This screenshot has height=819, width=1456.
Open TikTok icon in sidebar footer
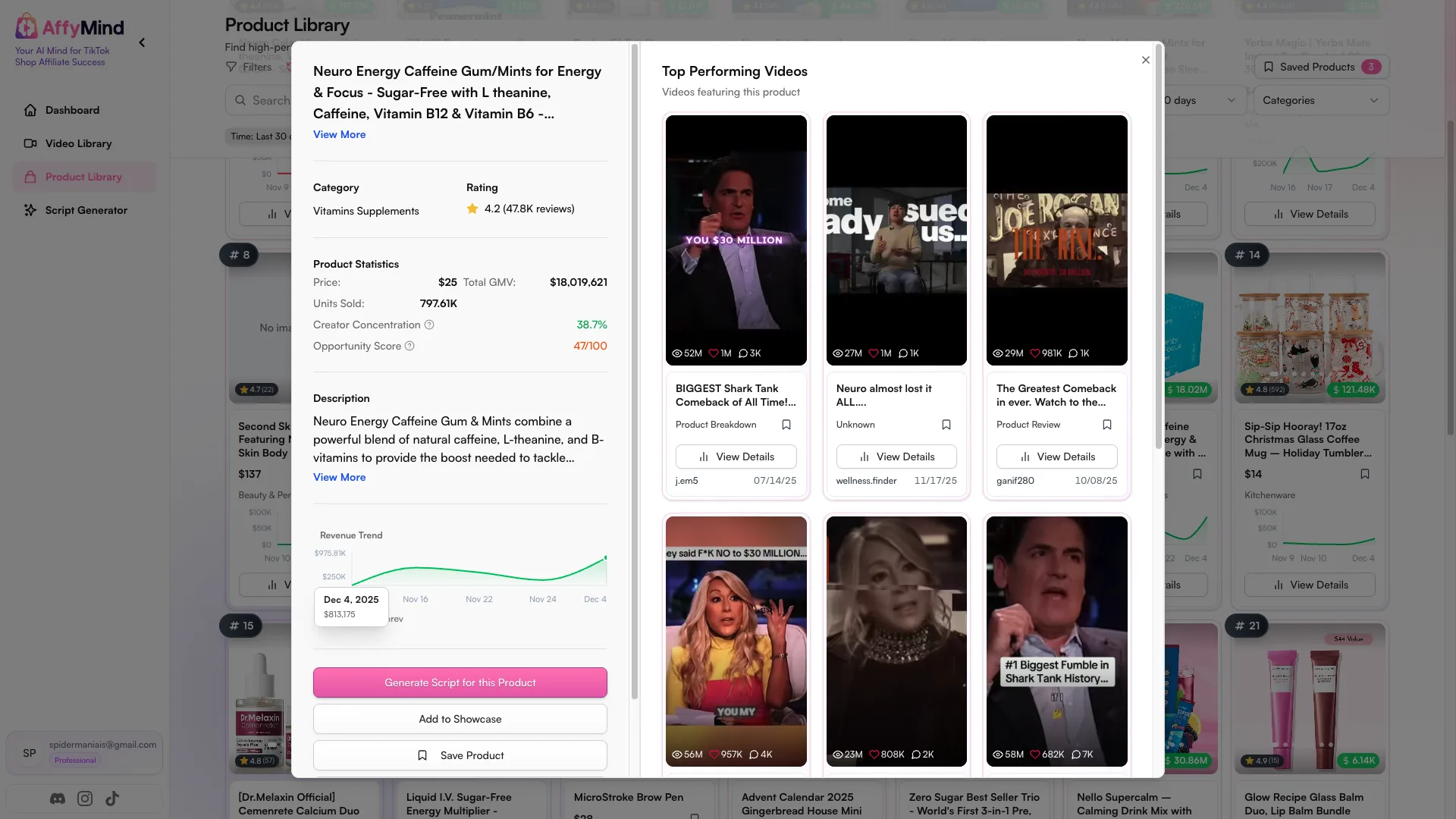tap(112, 799)
